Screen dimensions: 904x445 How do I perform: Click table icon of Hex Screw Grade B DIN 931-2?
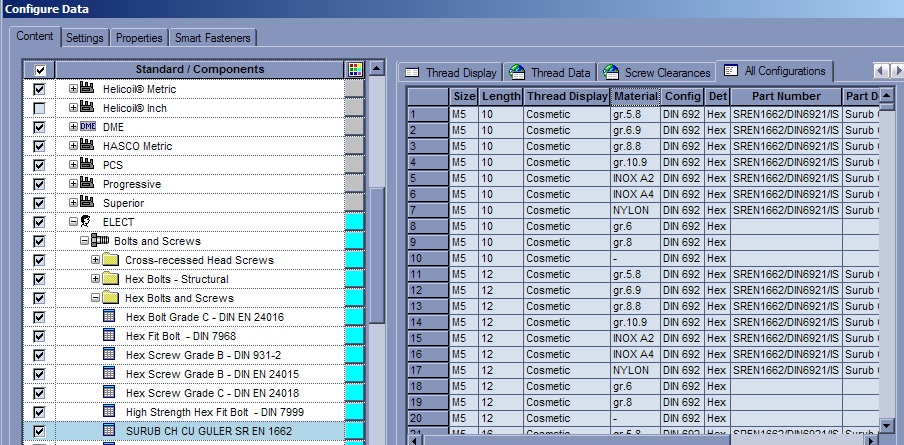click(109, 354)
